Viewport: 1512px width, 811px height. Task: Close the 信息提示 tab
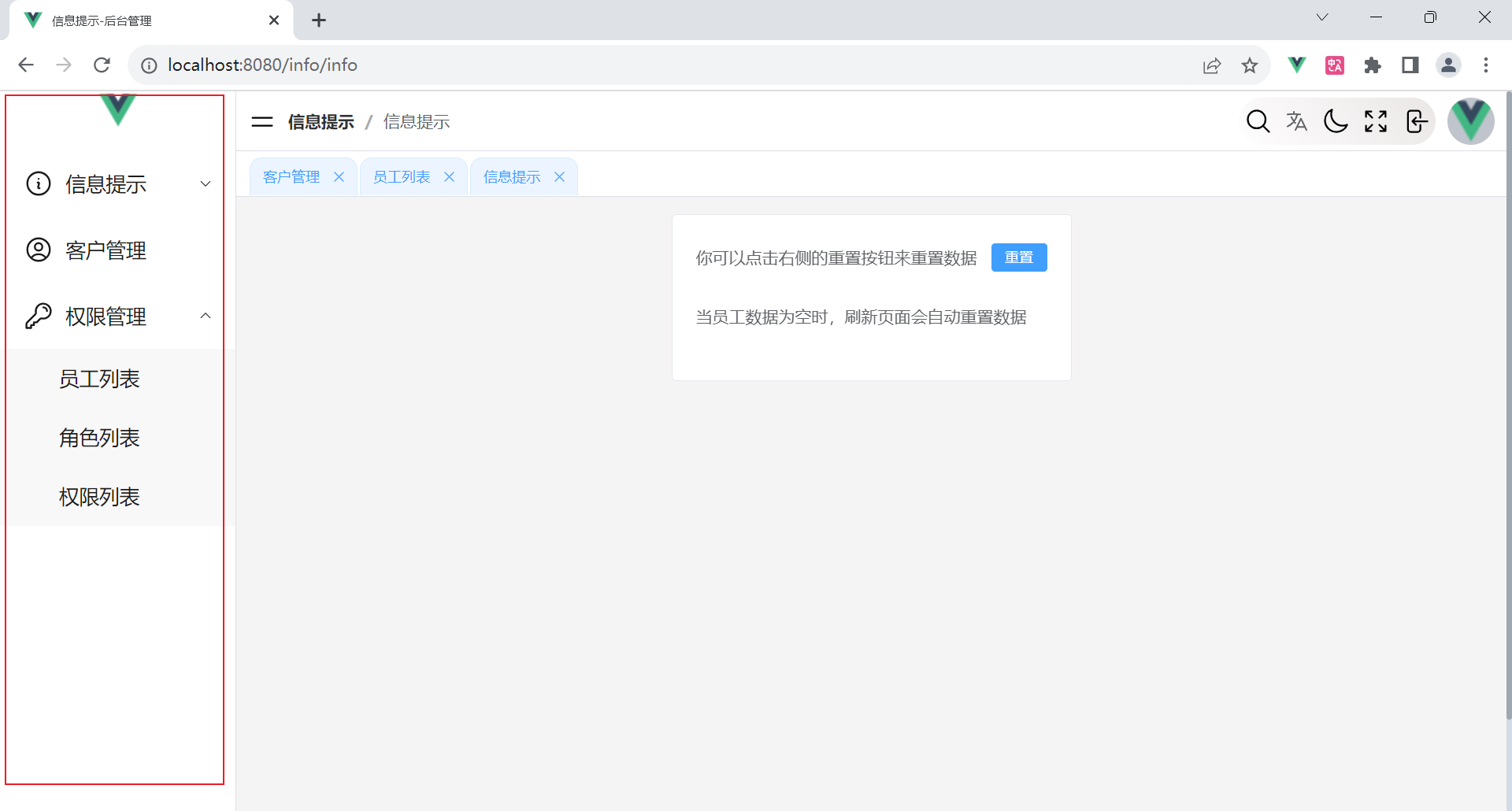560,177
